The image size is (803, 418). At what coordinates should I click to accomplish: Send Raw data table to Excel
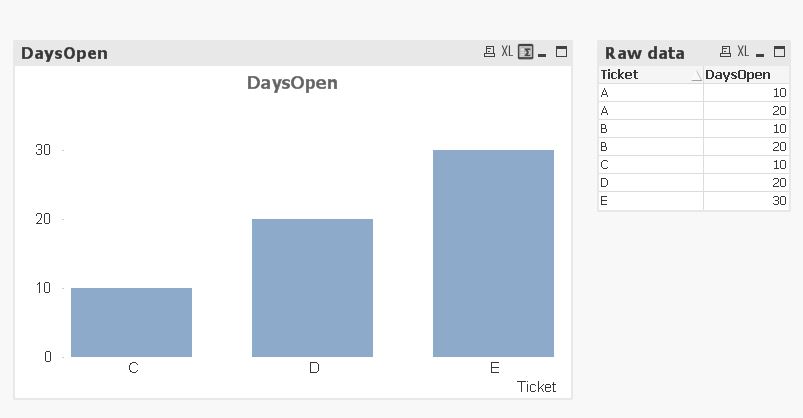point(743,52)
